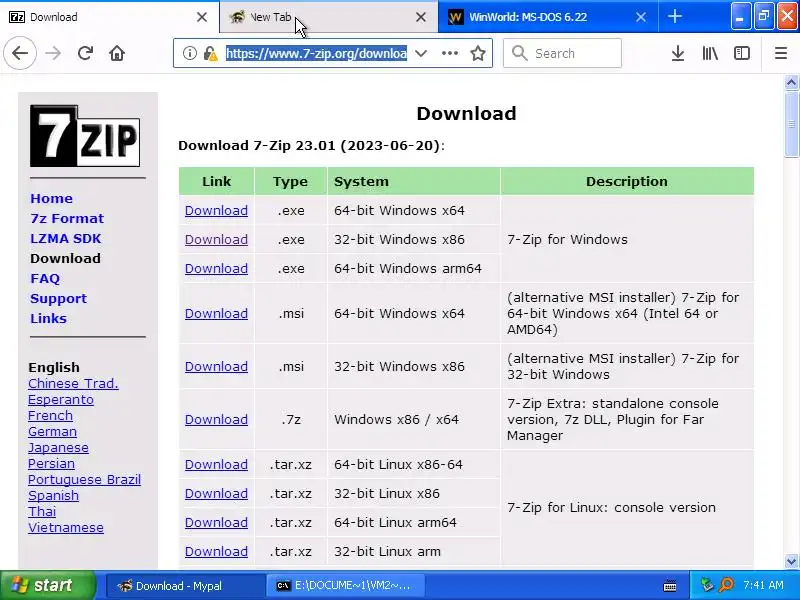
Task: Switch language to Japanese
Action: tap(58, 447)
